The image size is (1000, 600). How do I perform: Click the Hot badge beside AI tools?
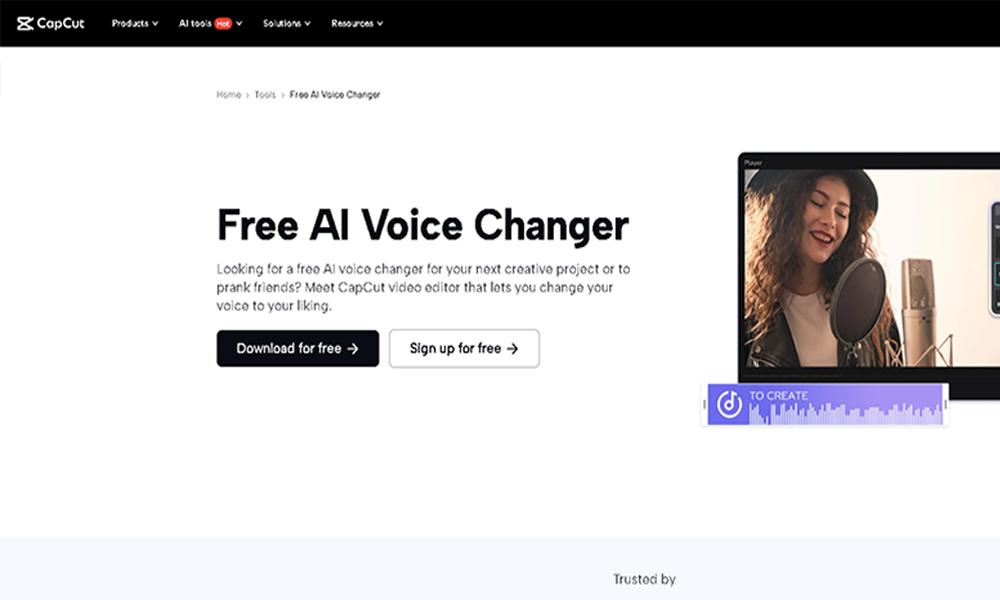tap(223, 24)
